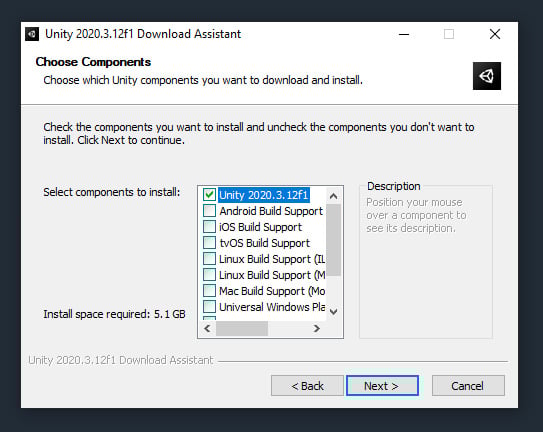Click the Unity logo in the header
This screenshot has height=432, width=543.
[x=487, y=76]
